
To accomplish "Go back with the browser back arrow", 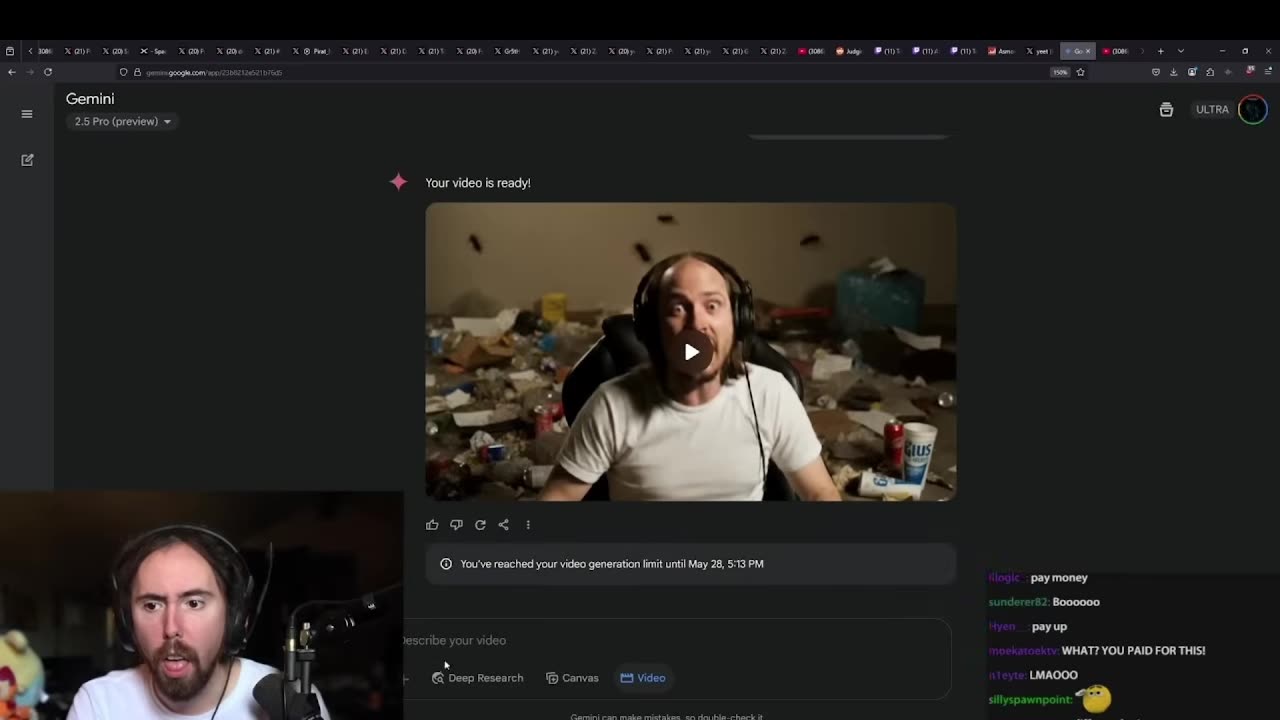I will [12, 72].
